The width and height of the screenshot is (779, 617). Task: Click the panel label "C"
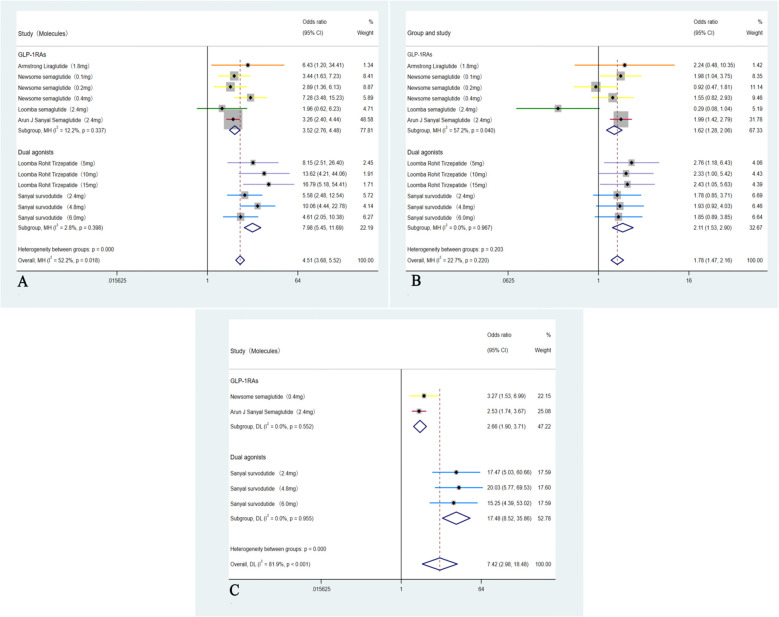pos(234,590)
